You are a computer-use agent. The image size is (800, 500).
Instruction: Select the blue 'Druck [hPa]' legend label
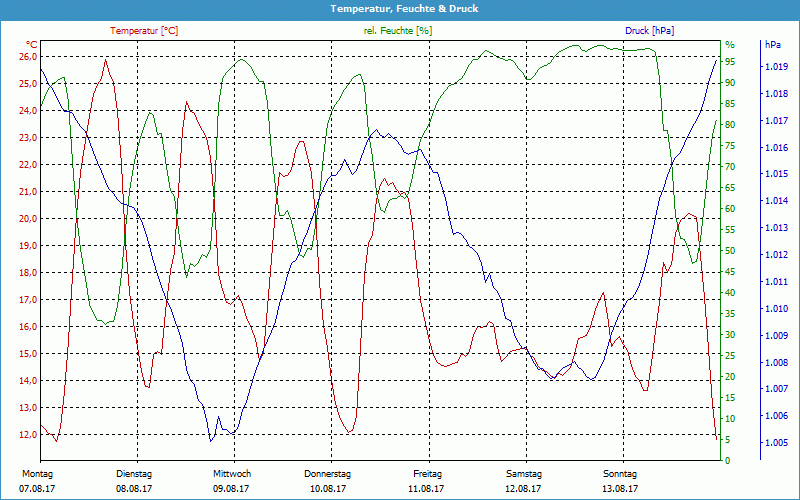(649, 31)
